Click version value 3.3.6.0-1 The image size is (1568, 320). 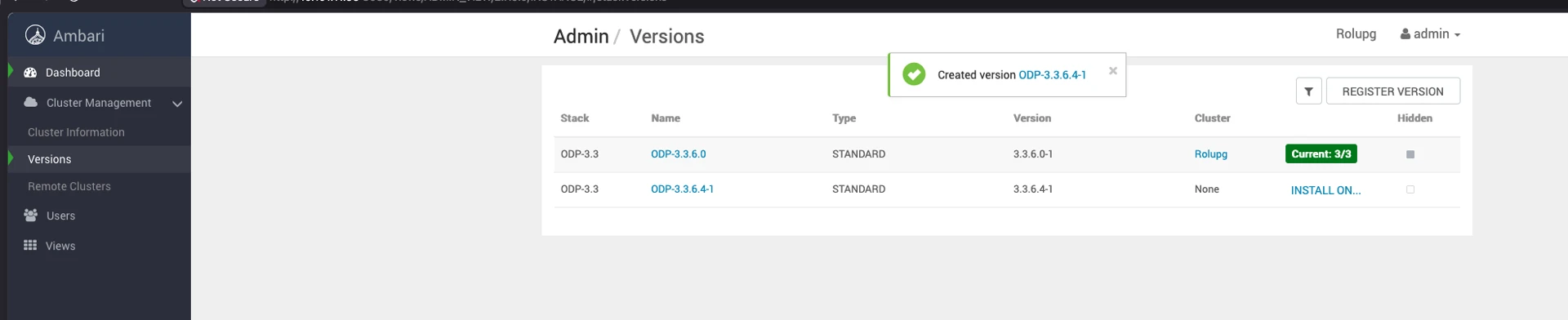pos(1032,154)
